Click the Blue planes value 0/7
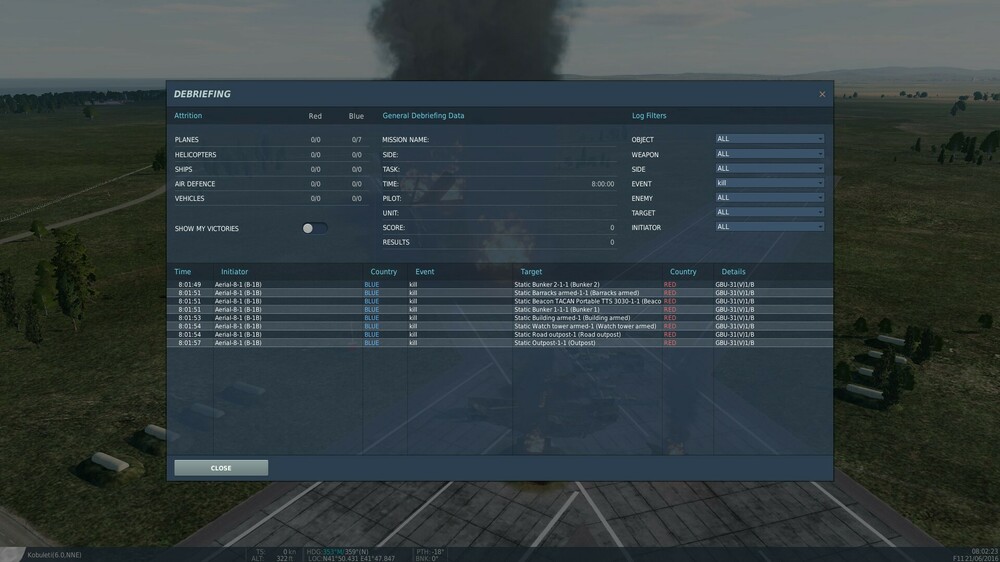Image resolution: width=1000 pixels, height=562 pixels. click(x=357, y=140)
